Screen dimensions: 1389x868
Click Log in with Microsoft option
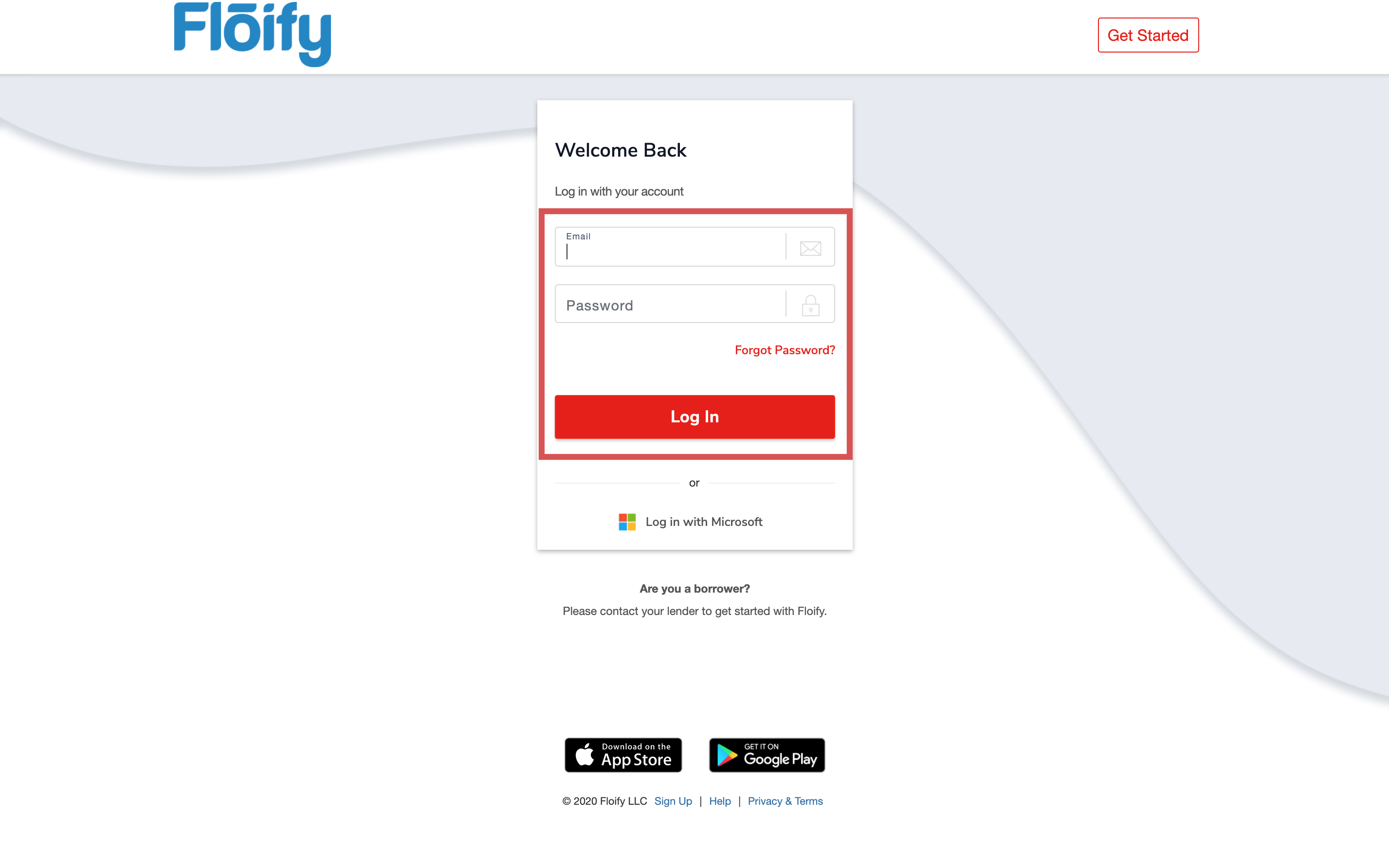[x=694, y=521]
